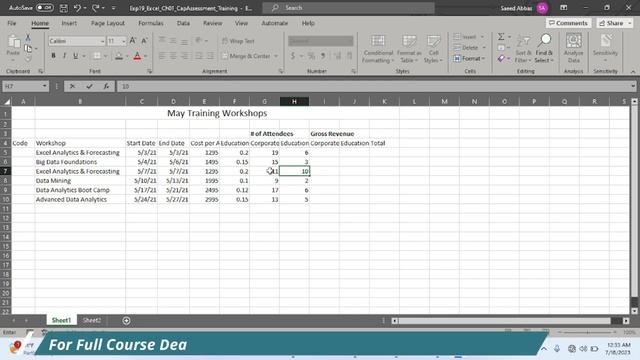The image size is (640, 360).
Task: Toggle the AutoSave switch
Action: tap(44, 8)
